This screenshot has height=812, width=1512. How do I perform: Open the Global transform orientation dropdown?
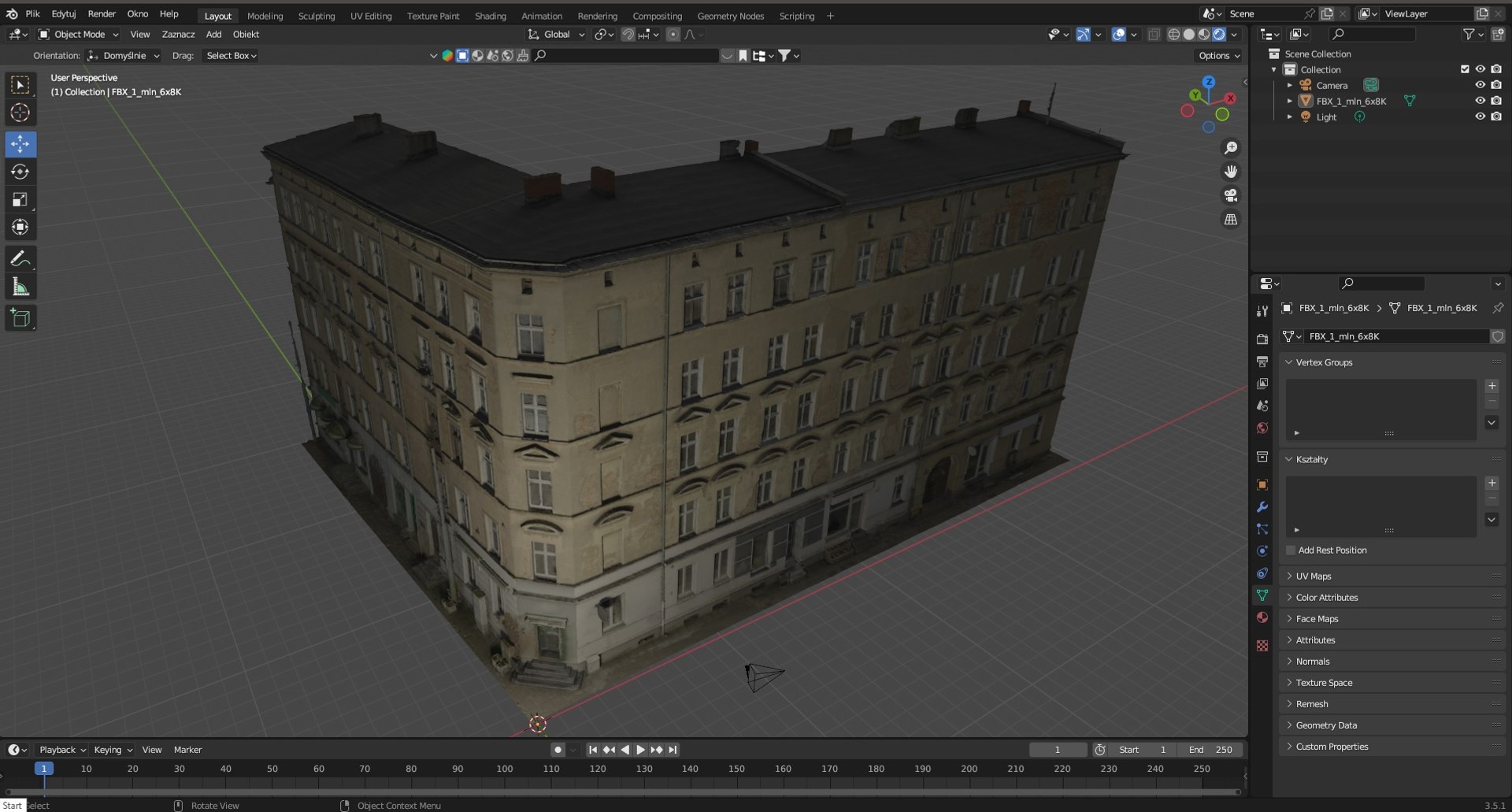(x=556, y=35)
